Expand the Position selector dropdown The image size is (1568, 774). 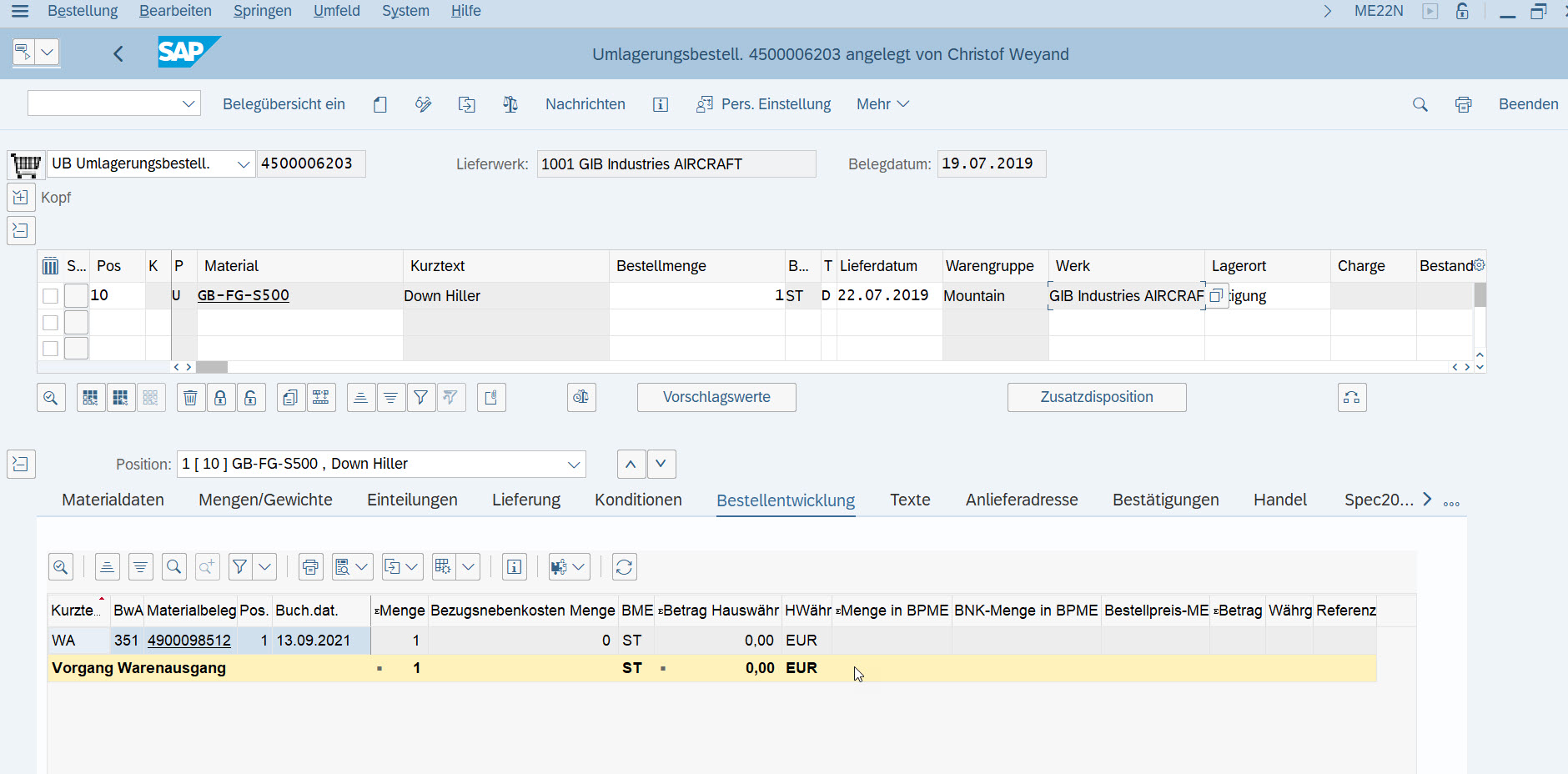[574, 465]
